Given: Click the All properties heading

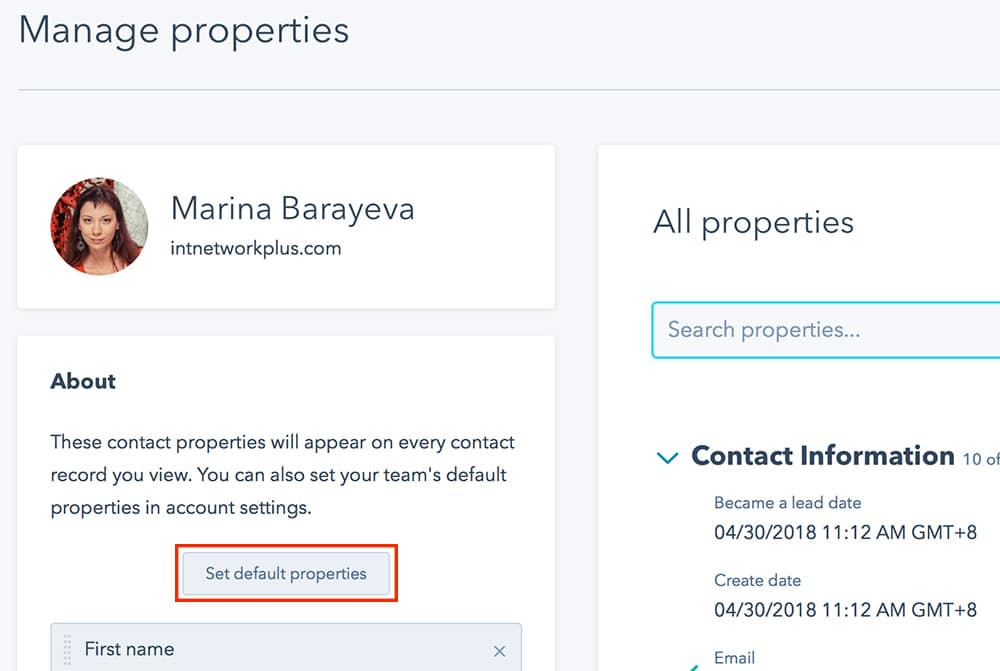Looking at the screenshot, I should click(x=753, y=222).
